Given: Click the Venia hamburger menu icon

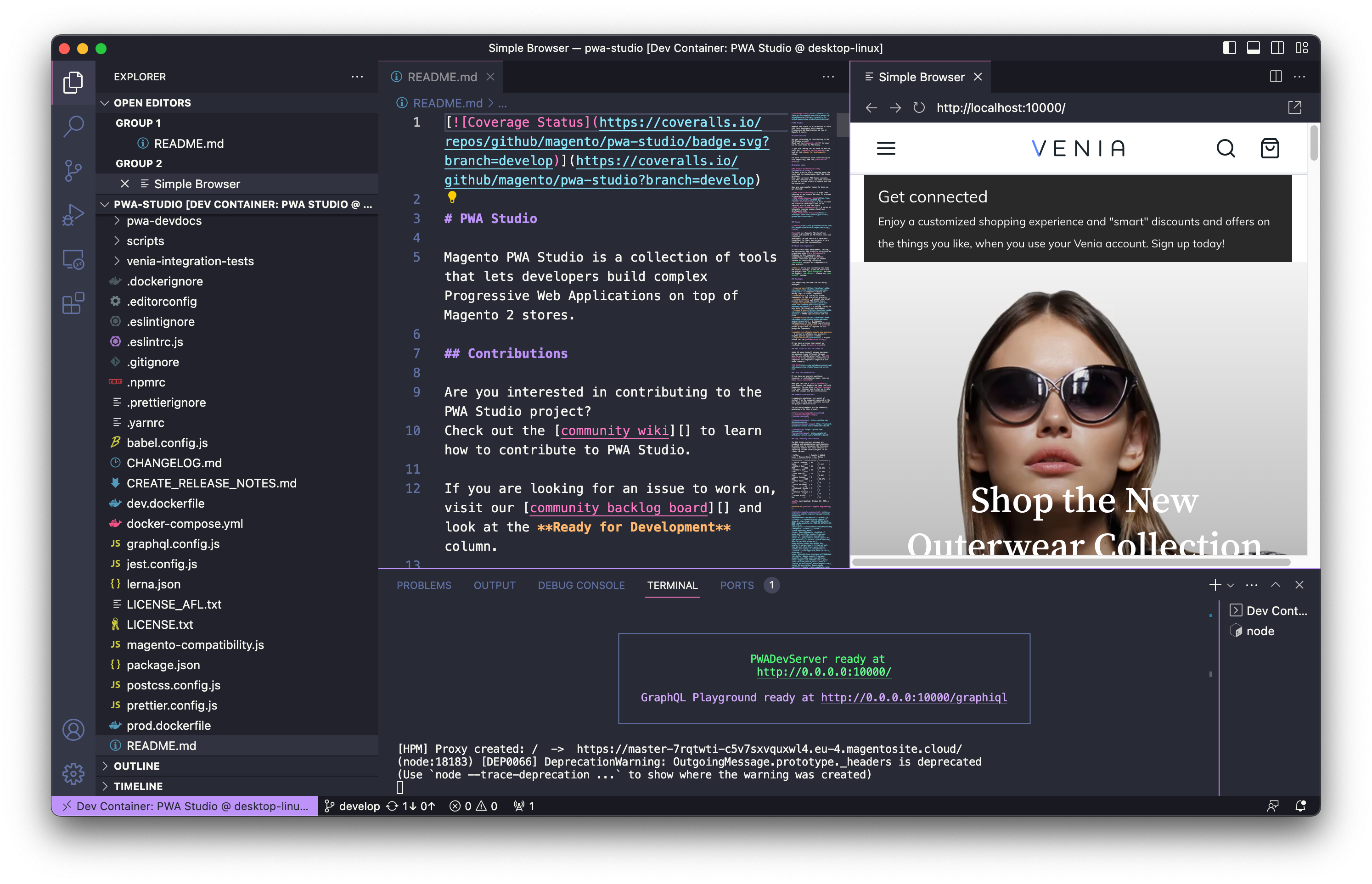Looking at the screenshot, I should tap(886, 147).
